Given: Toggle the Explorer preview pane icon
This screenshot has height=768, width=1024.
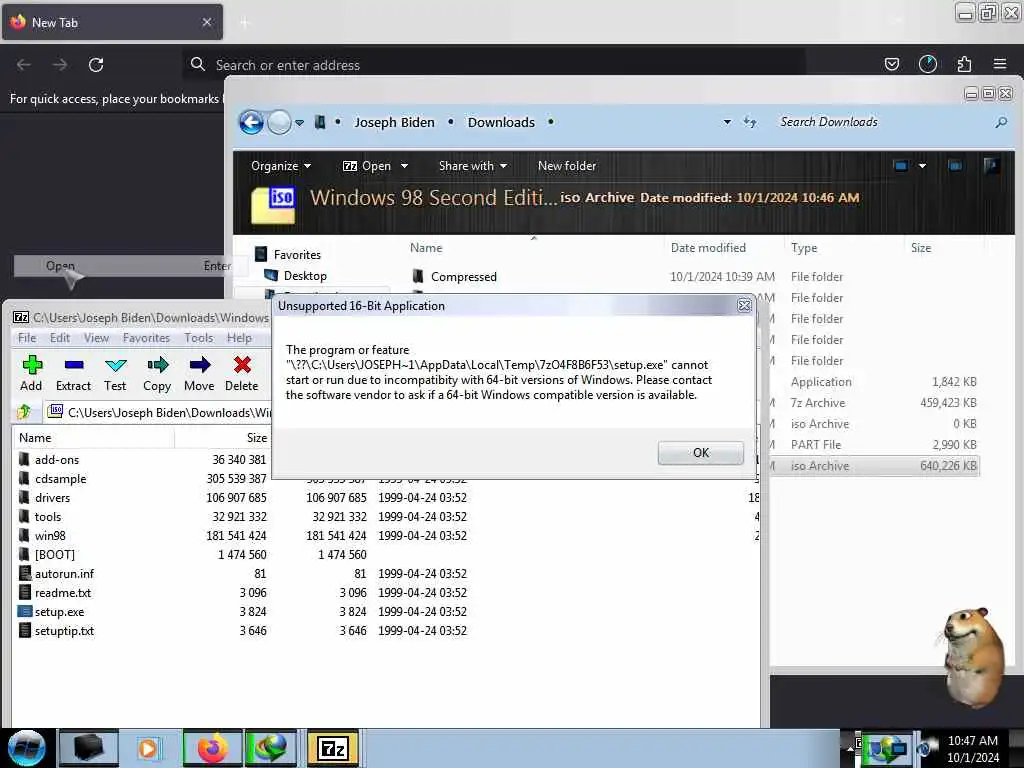Looking at the screenshot, I should (x=955, y=166).
